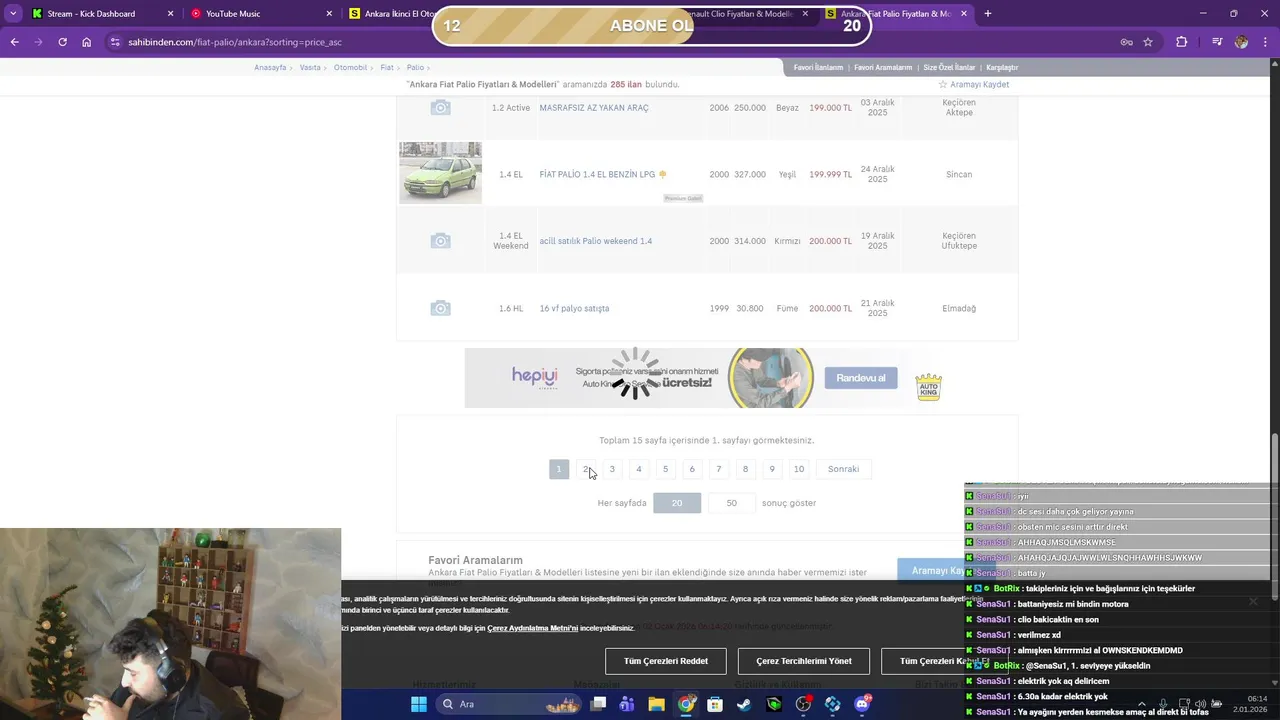Click the browser forward arrow
1280x720 pixels.
(38, 42)
